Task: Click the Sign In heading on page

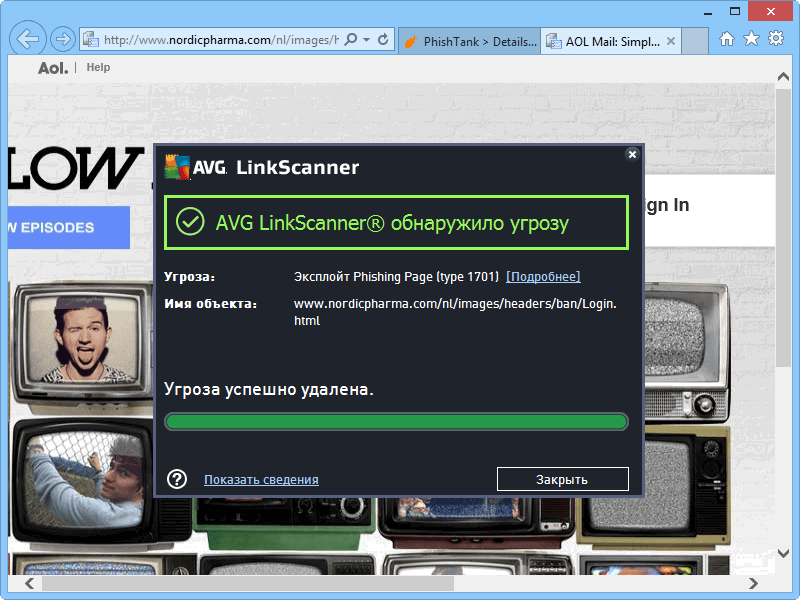Action: [667, 205]
